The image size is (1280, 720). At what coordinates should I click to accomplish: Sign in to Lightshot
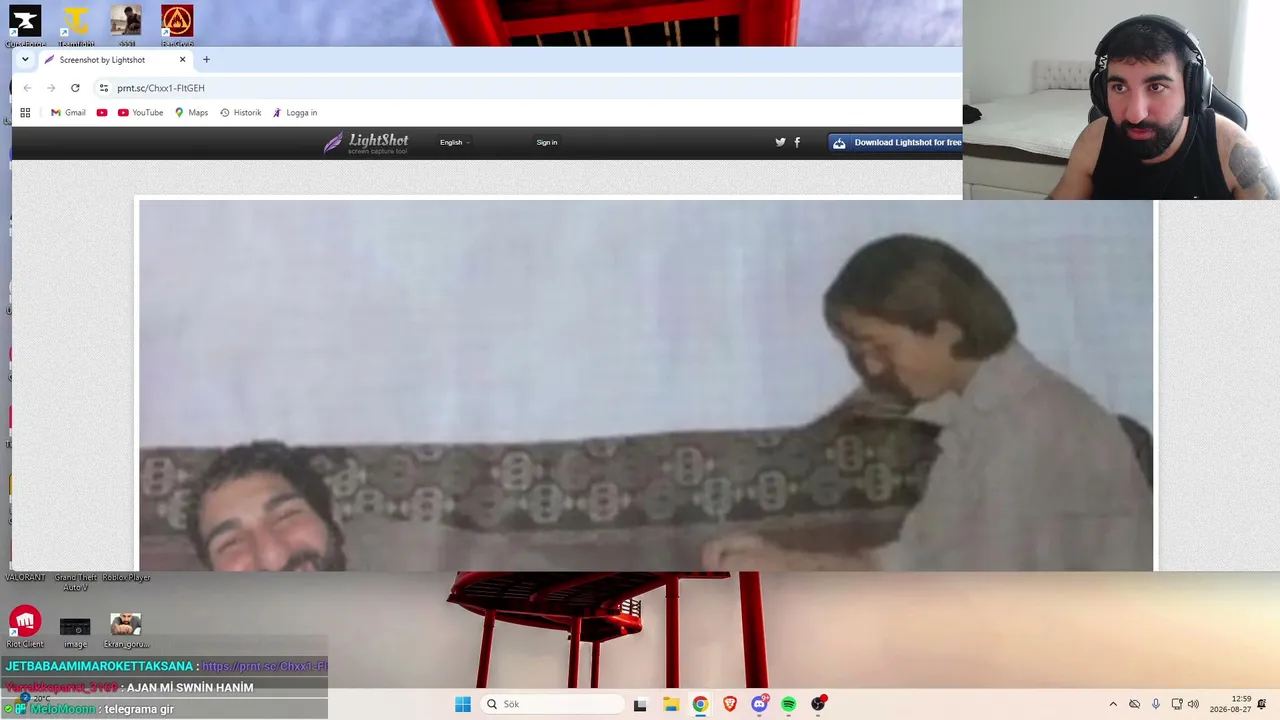tap(547, 142)
